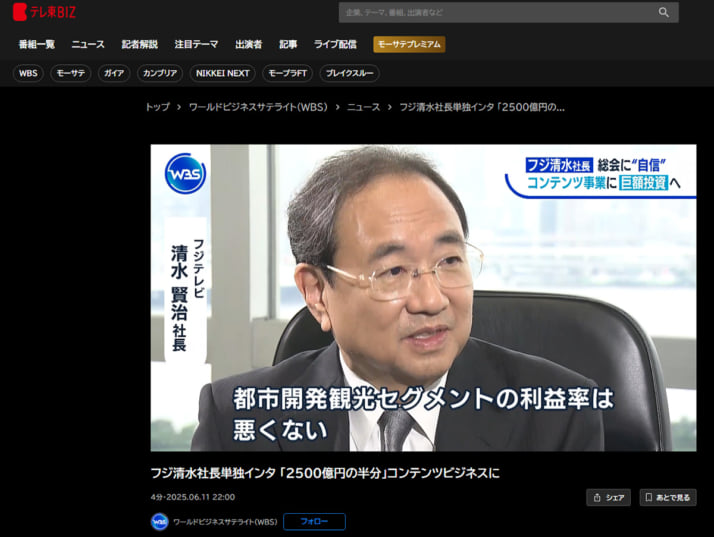Screen dimensions: 714x537
Task: Click the シェア share button
Action: [x=608, y=497]
